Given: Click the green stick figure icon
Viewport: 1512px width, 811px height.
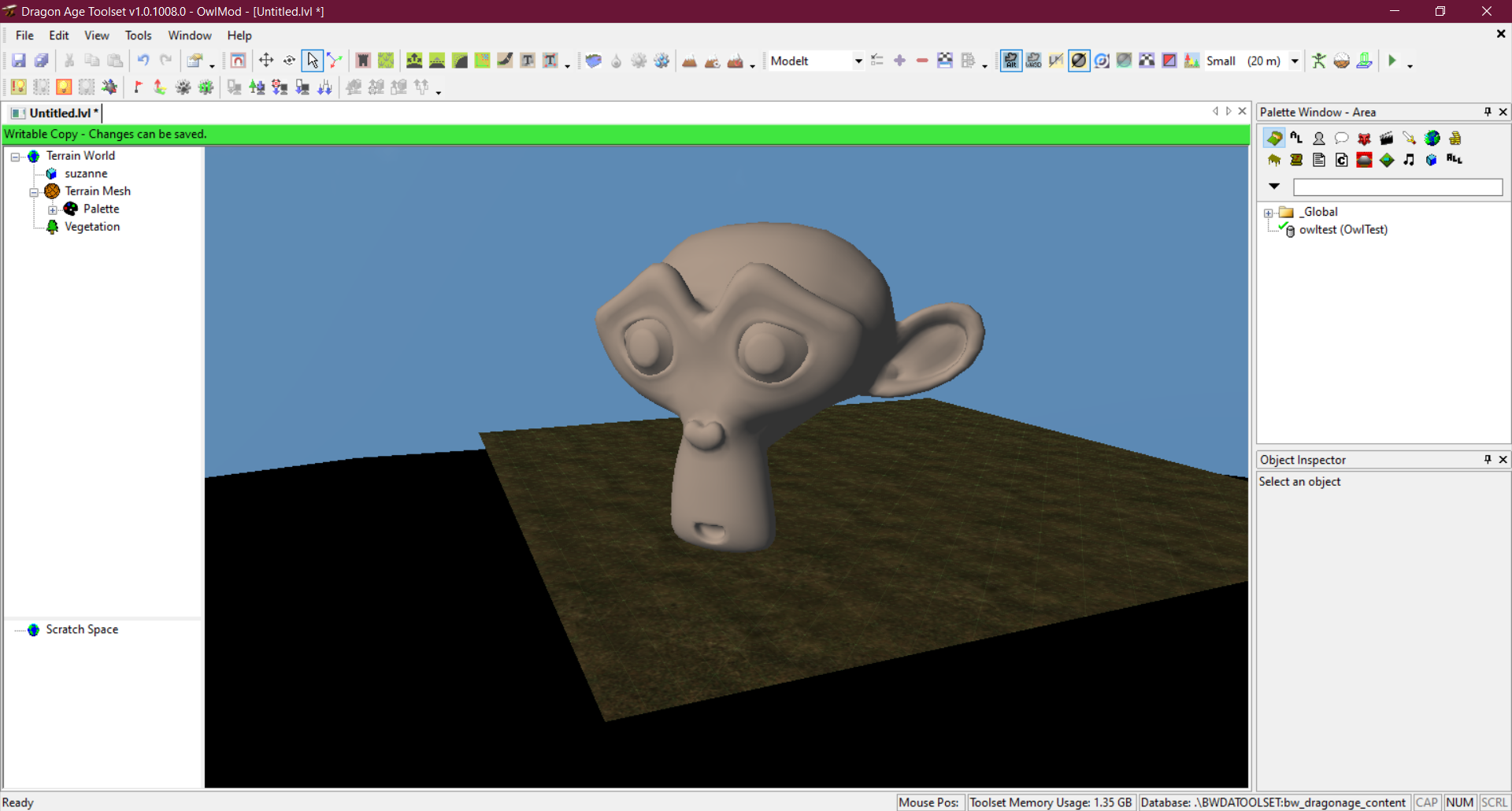Looking at the screenshot, I should point(1319,61).
